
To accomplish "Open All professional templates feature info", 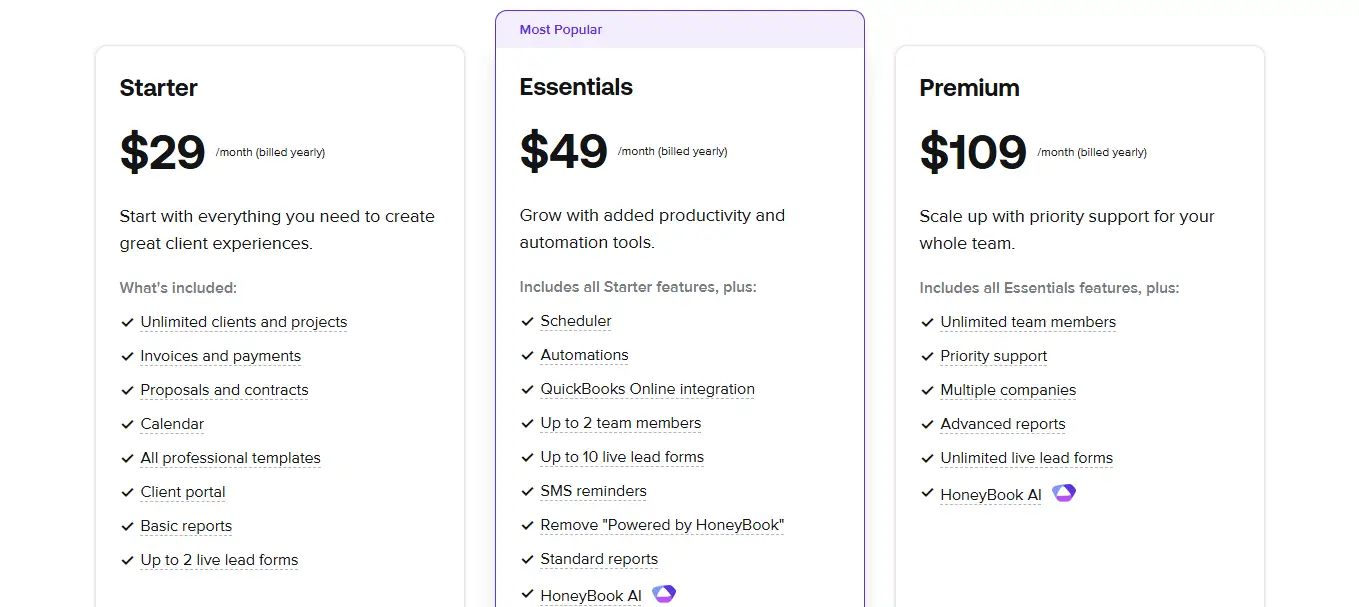I will click(230, 458).
